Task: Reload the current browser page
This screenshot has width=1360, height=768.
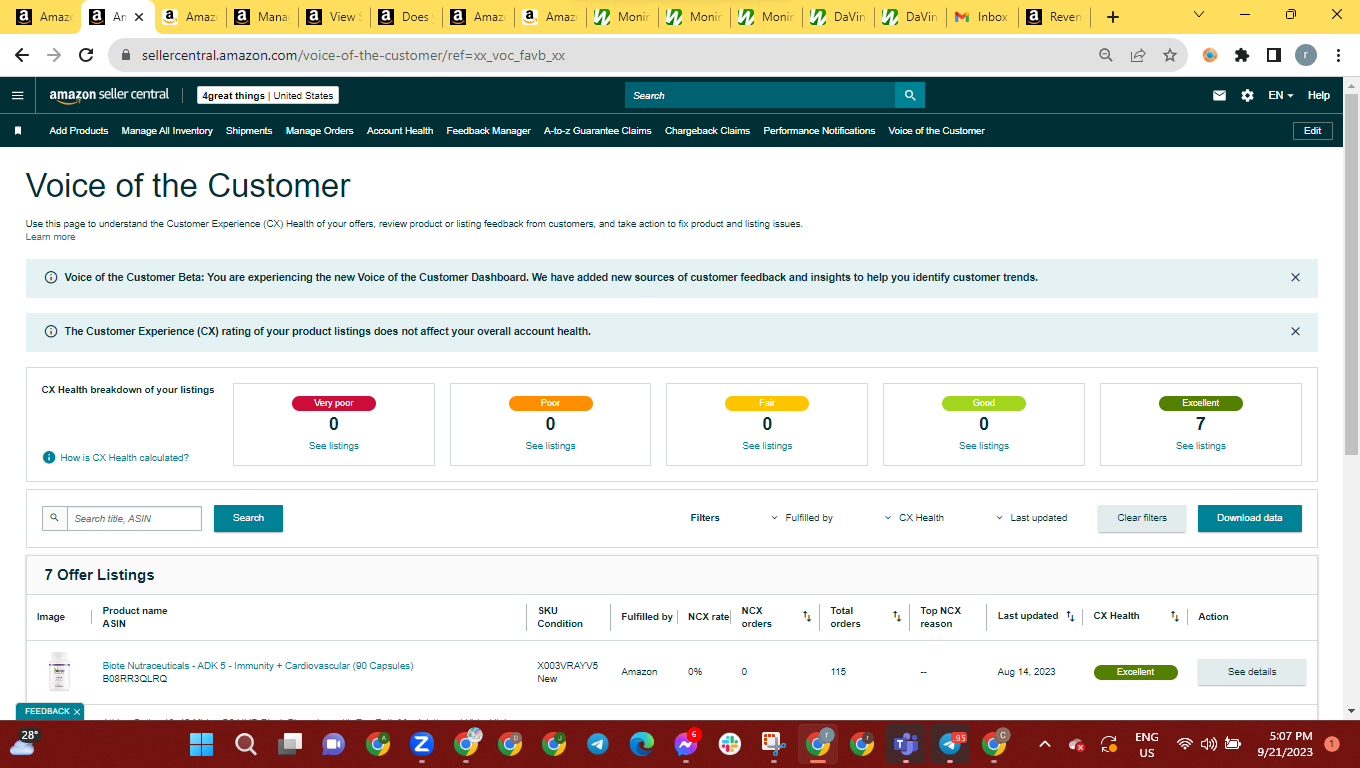Action: pos(86,56)
